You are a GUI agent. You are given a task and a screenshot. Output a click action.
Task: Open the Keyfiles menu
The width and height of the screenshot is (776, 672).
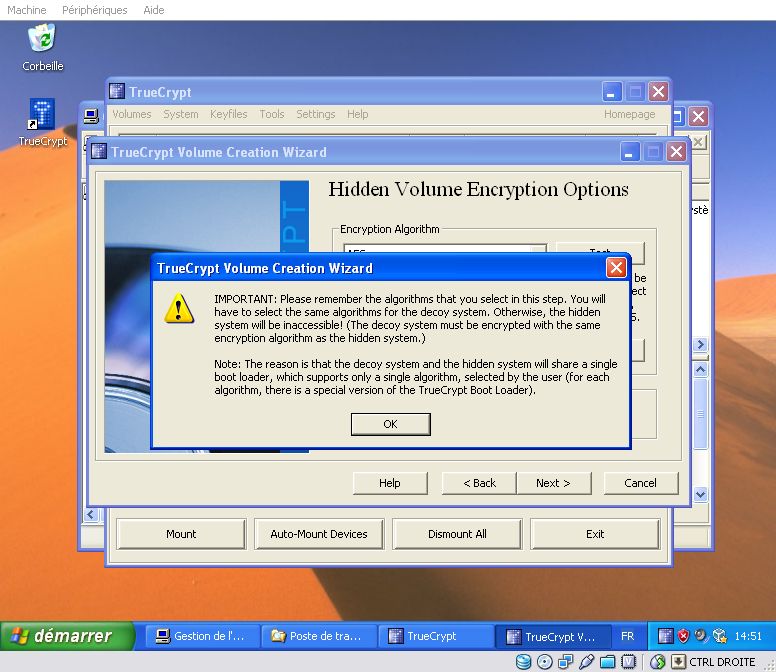pyautogui.click(x=229, y=114)
